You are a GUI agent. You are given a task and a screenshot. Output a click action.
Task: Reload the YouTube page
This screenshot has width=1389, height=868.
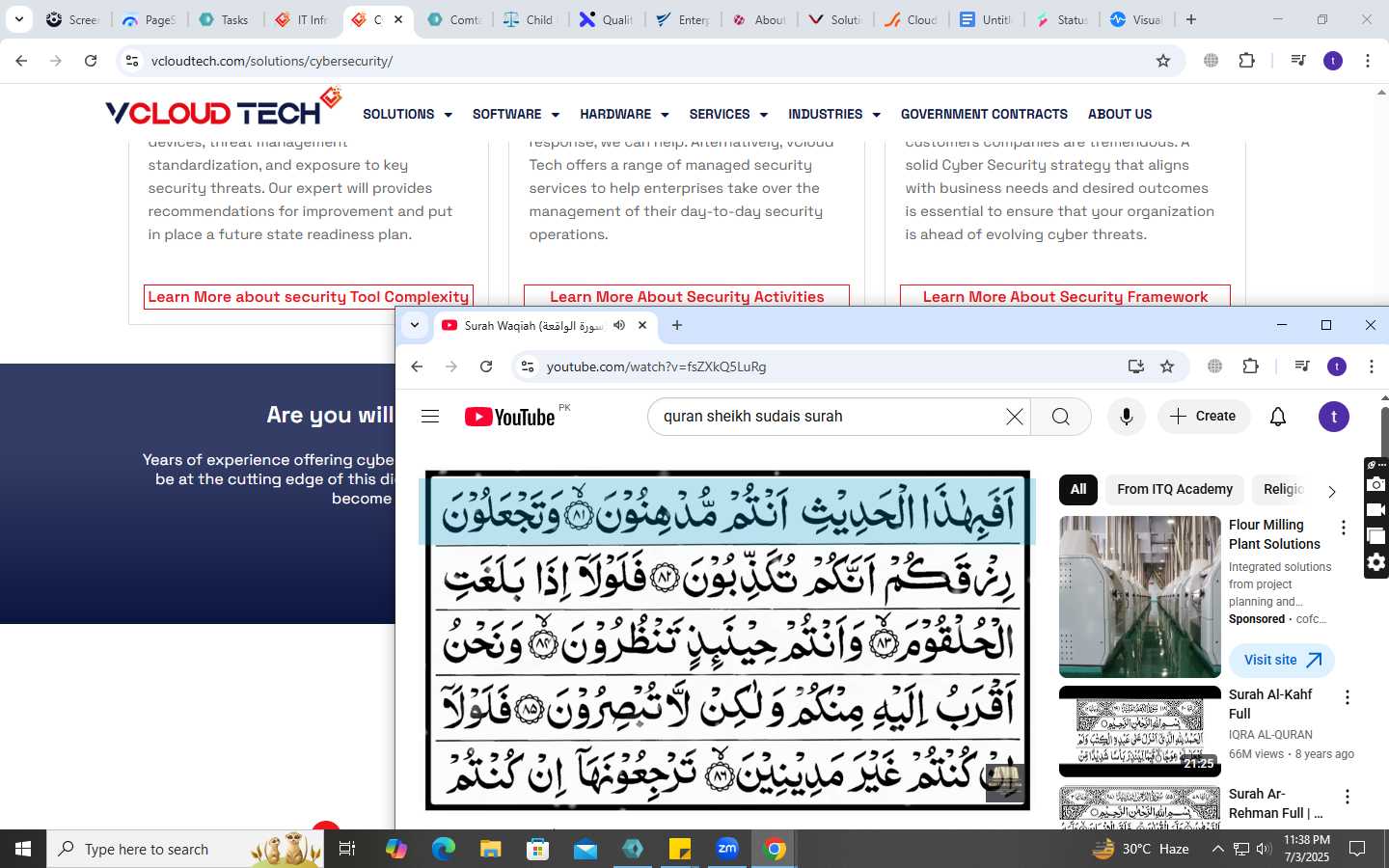[x=486, y=366]
